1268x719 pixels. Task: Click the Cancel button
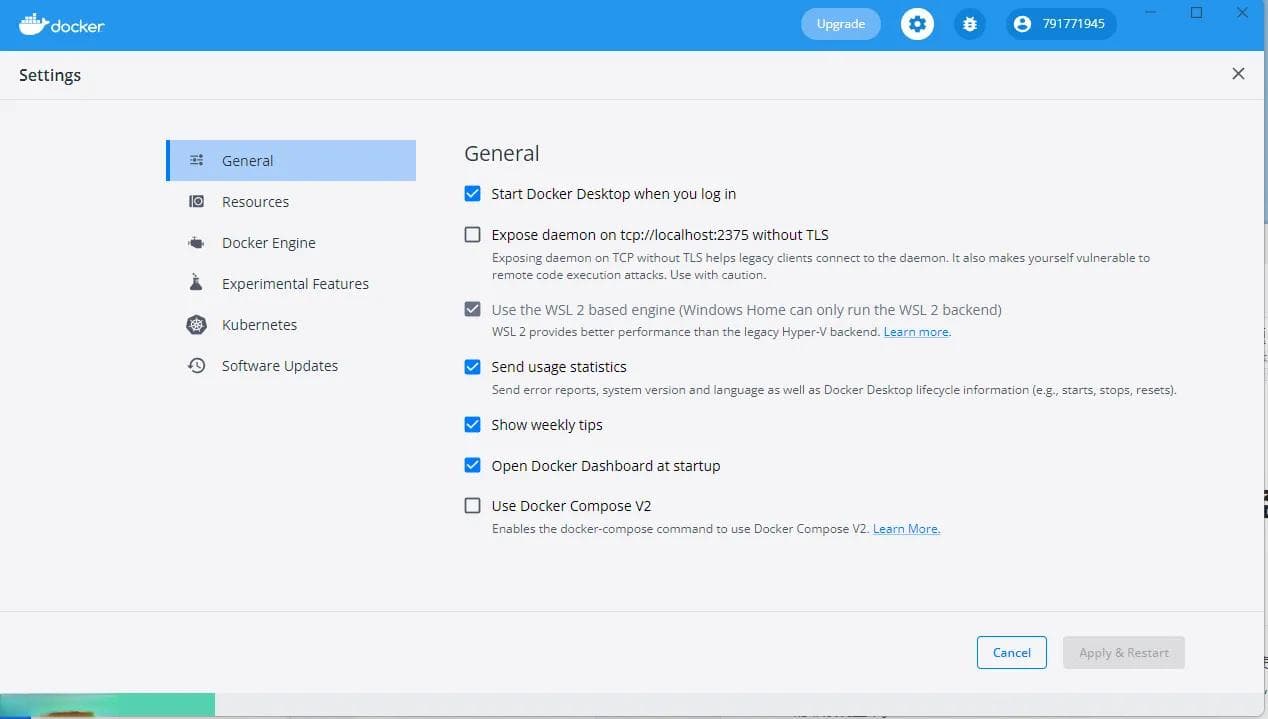coord(1011,652)
